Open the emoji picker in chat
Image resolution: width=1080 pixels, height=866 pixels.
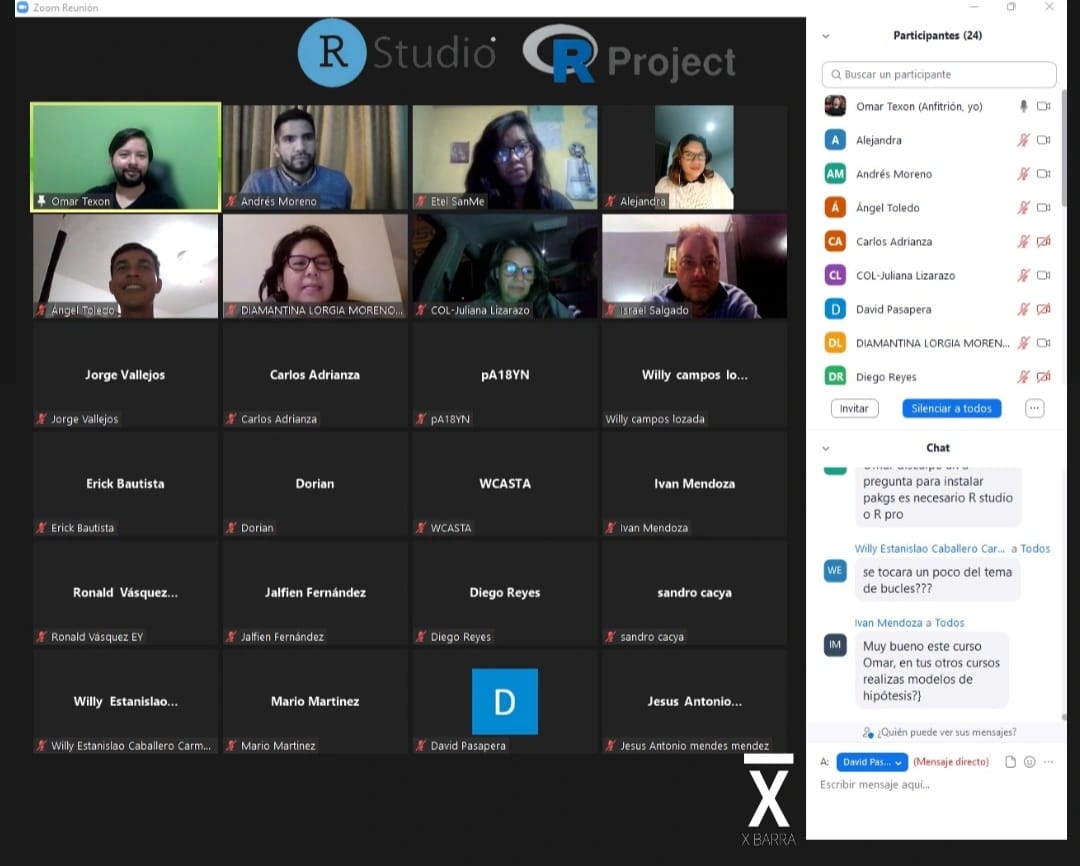coord(1030,762)
